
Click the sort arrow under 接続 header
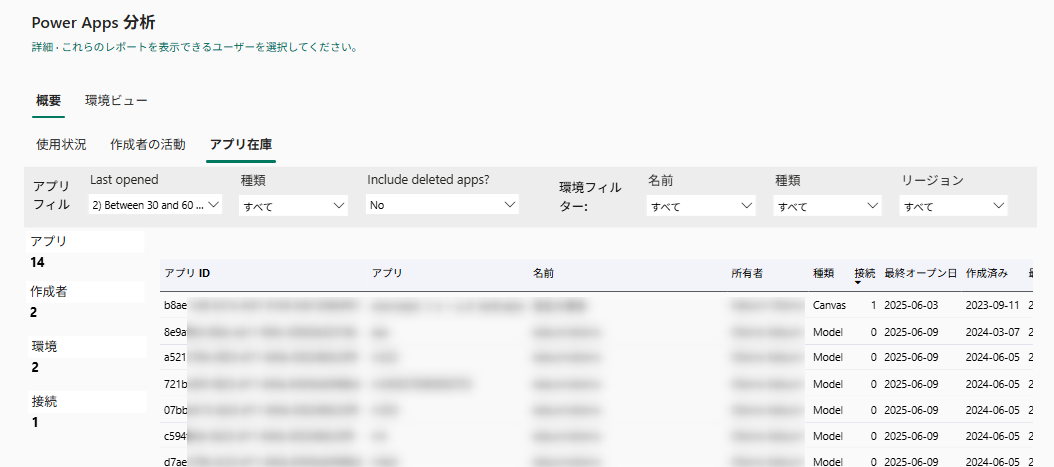(x=858, y=283)
